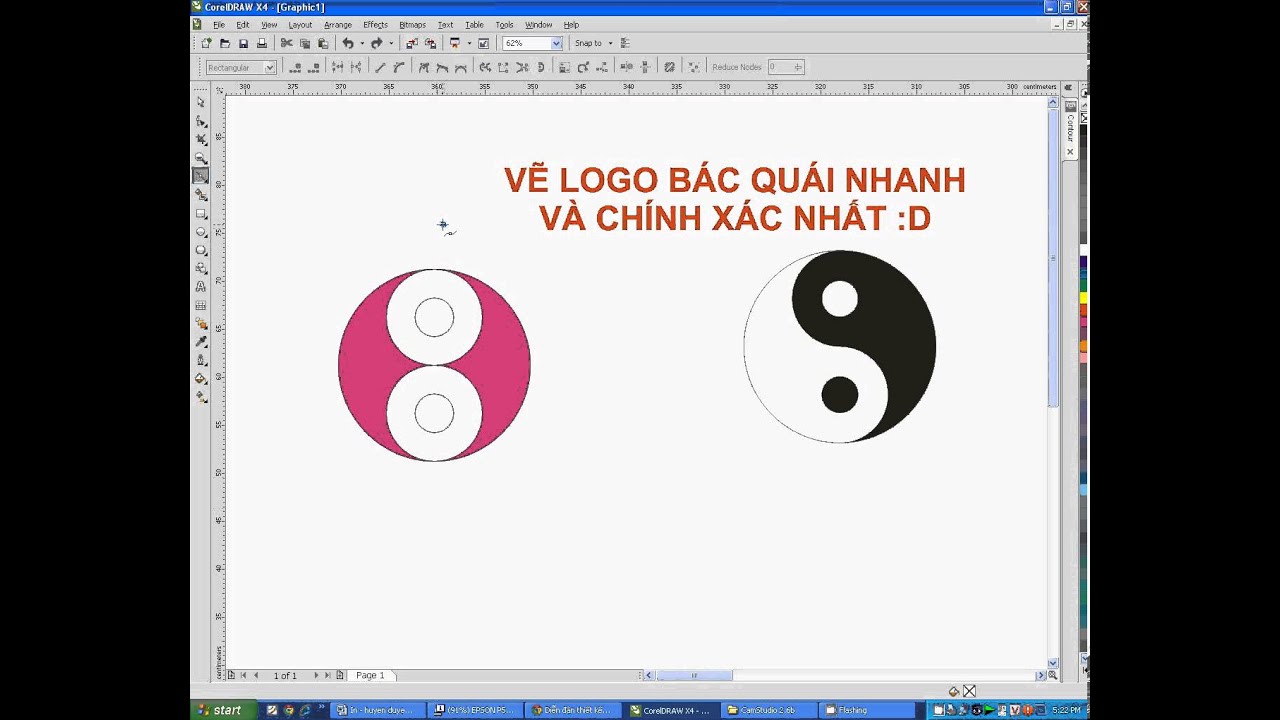The width and height of the screenshot is (1280, 720).
Task: Select the Table tool
Action: click(201, 305)
